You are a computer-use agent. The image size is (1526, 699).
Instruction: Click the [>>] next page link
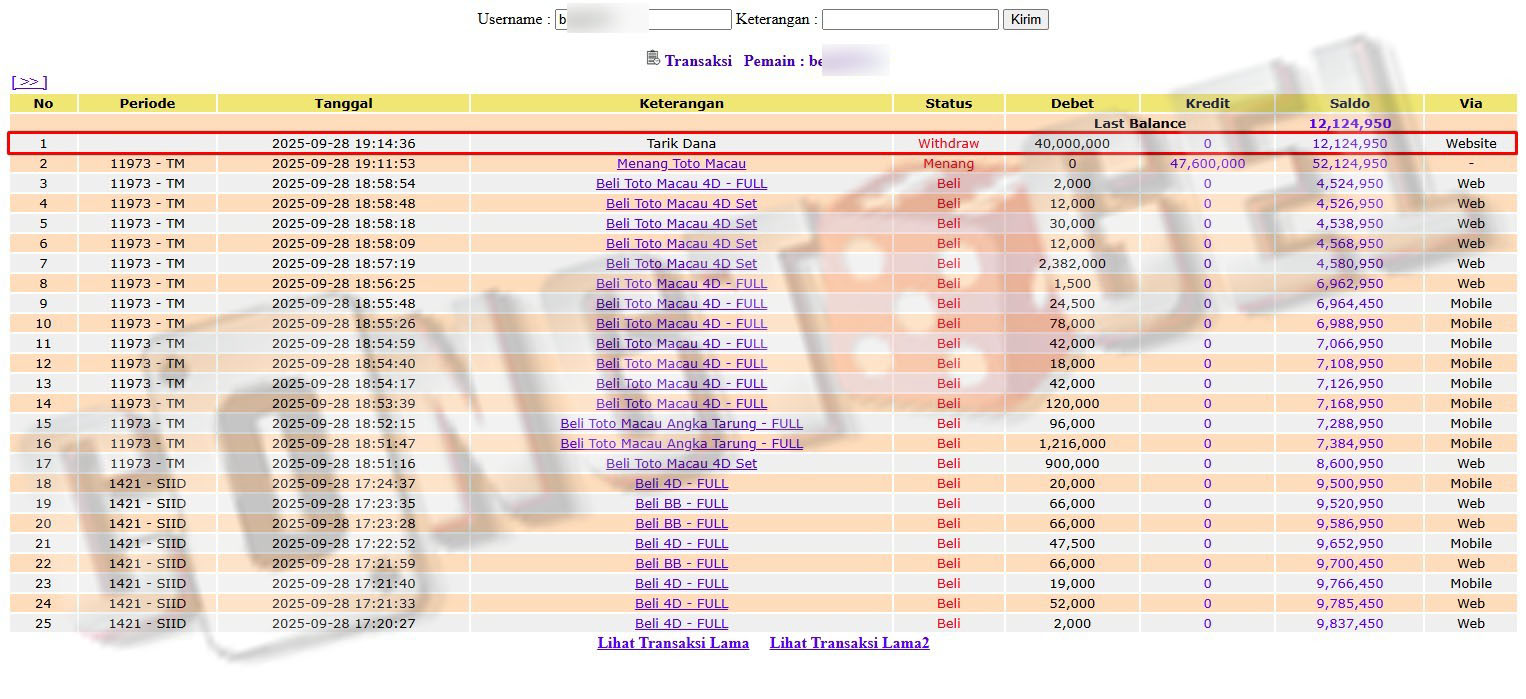[29, 82]
